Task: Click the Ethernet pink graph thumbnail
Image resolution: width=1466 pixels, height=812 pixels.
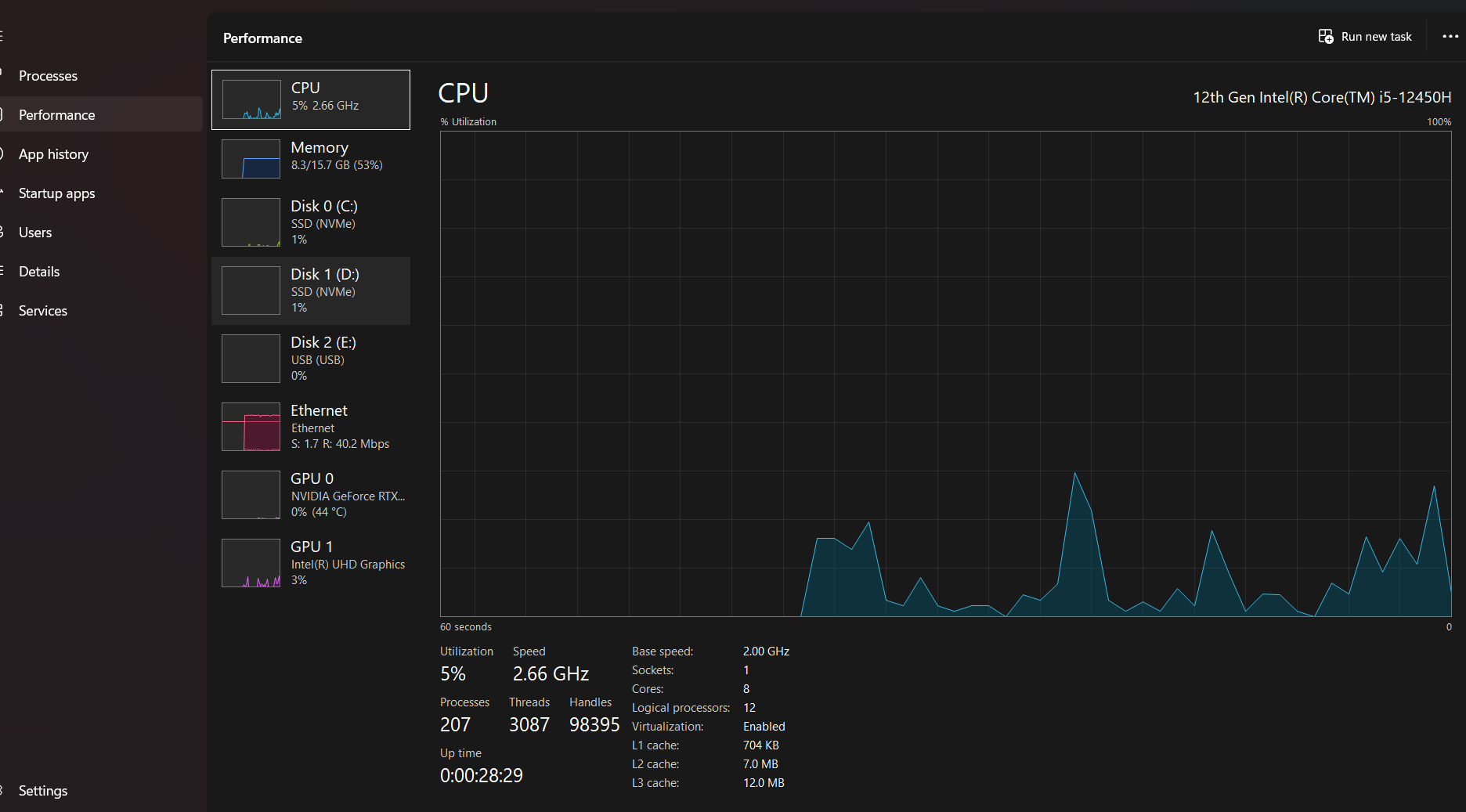Action: click(x=251, y=427)
